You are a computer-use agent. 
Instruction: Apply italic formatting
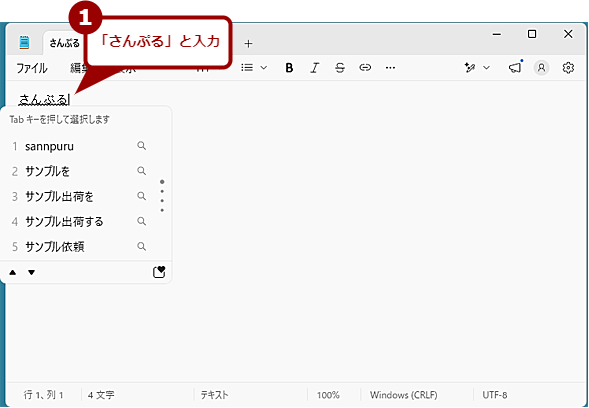[x=314, y=68]
